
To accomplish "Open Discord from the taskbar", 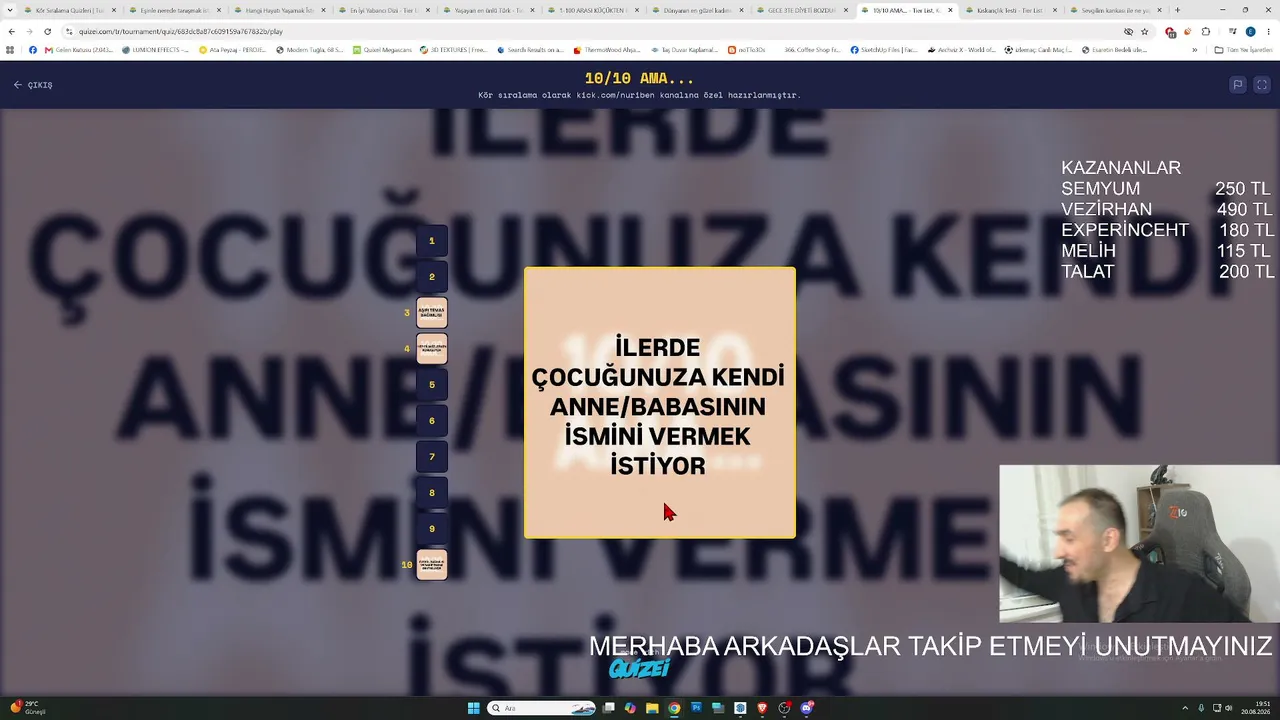I will tap(806, 708).
